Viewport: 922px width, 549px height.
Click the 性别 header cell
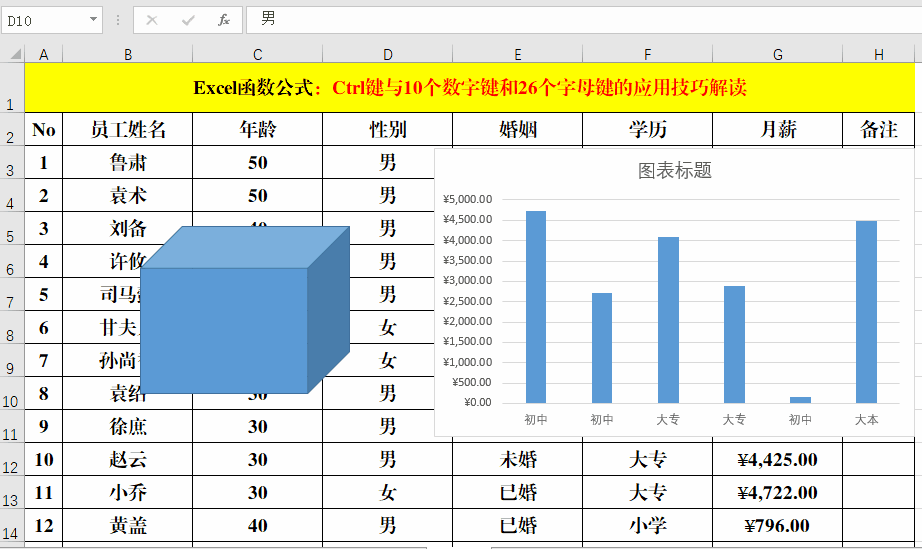click(387, 129)
